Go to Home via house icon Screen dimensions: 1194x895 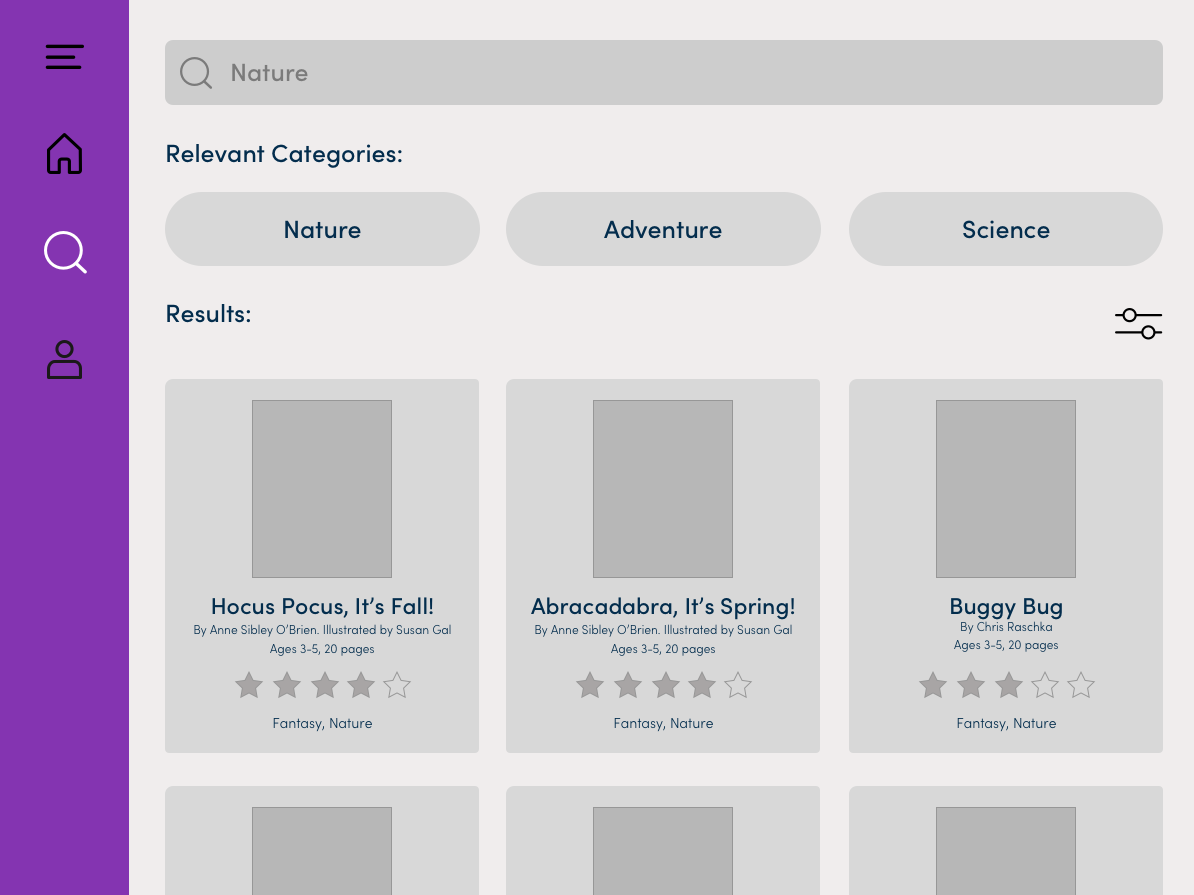pos(64,154)
